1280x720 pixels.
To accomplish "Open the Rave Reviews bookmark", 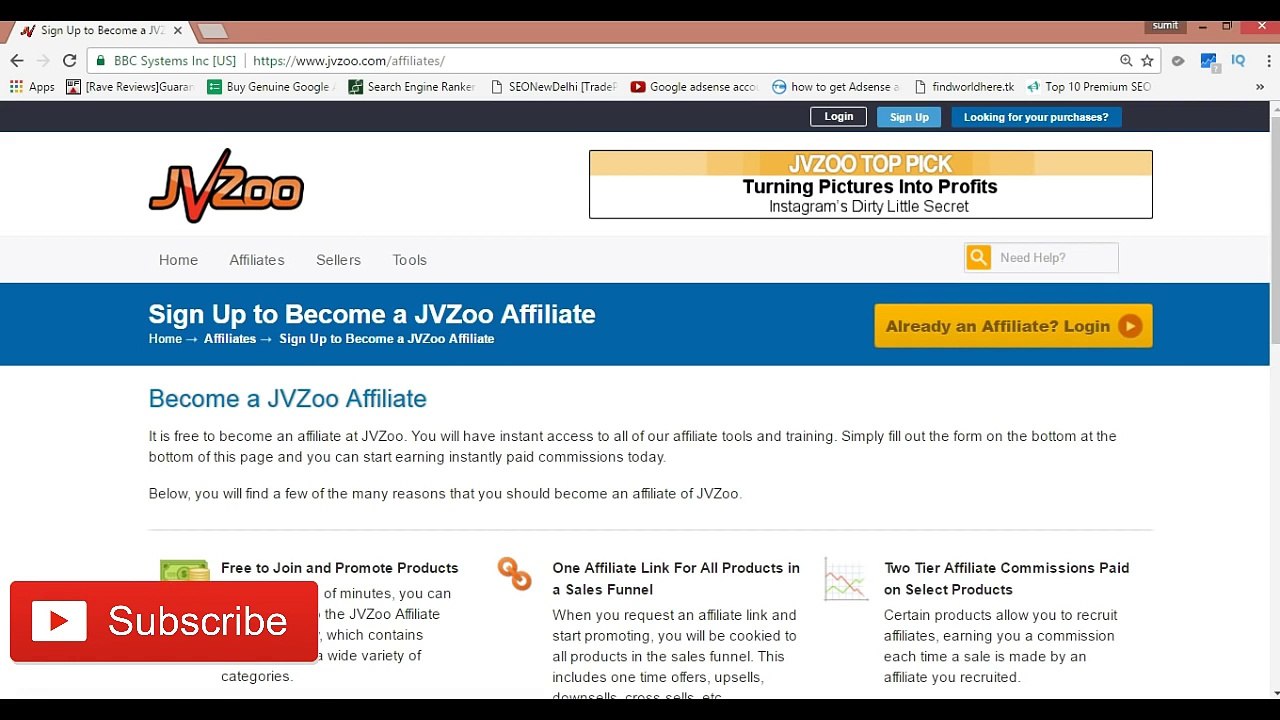I will click(x=130, y=87).
